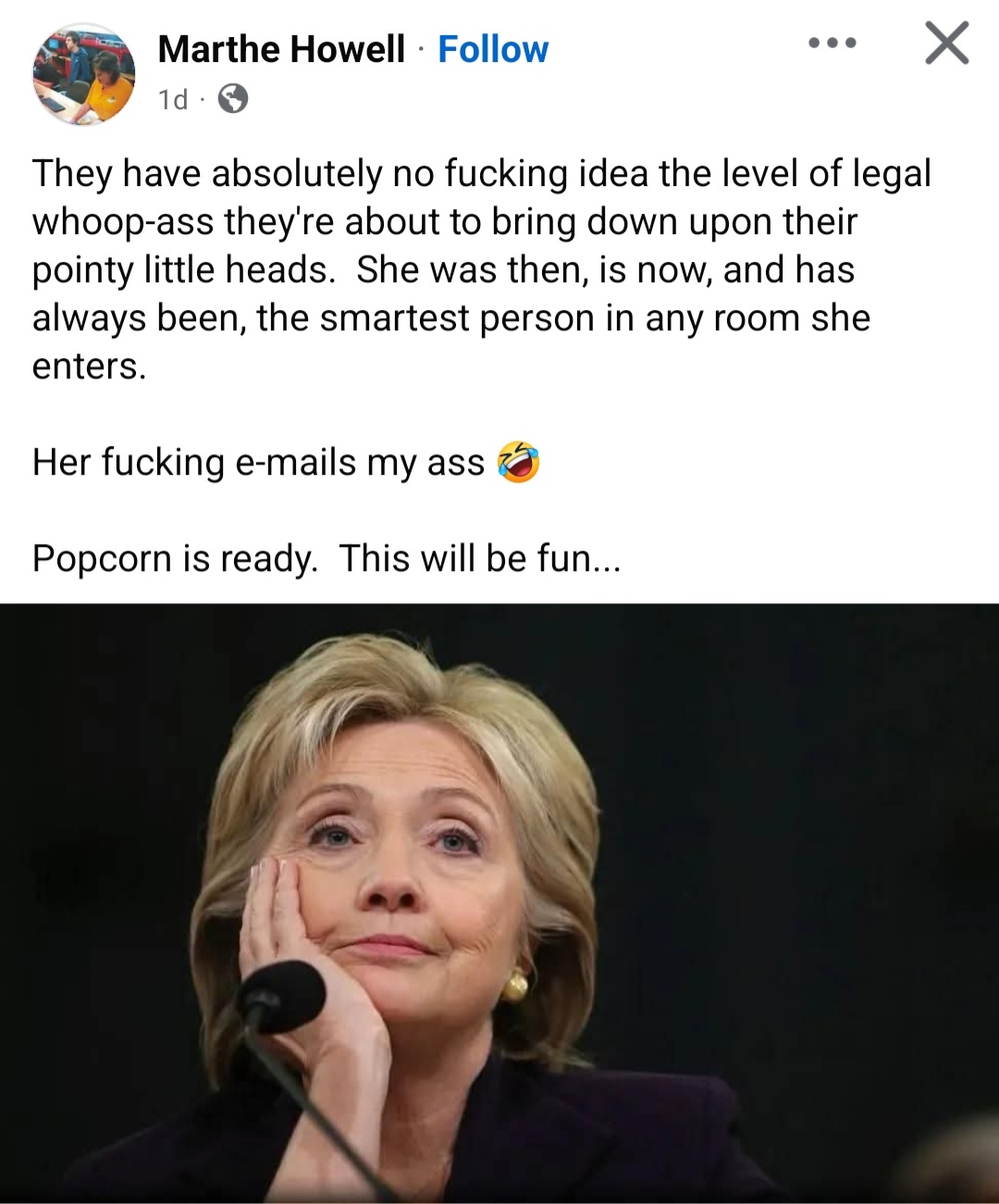Screen dimensions: 999x1204
Task: Close the post with the X icon
Action: click(x=947, y=43)
